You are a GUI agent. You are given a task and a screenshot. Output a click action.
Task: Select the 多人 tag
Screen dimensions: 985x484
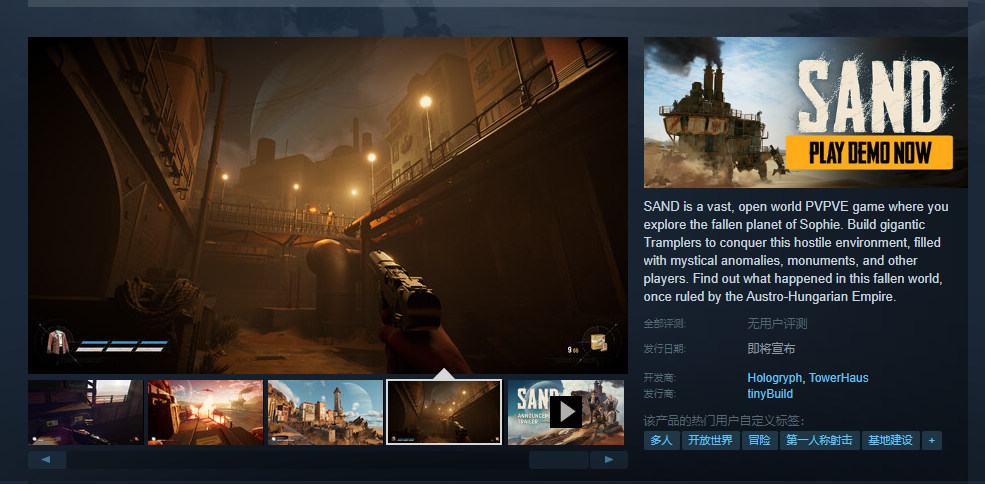click(x=661, y=440)
